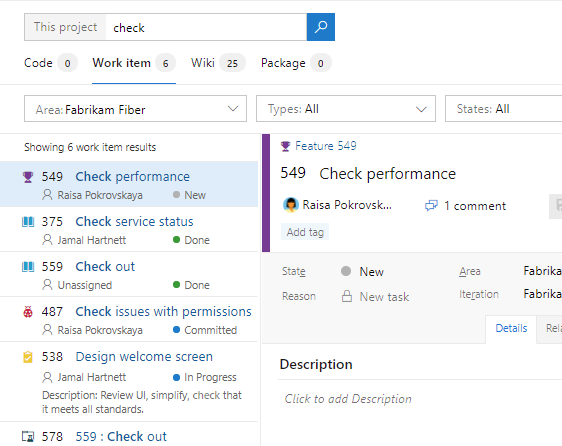Open the Feature 549 link
562x446 pixels.
[326, 146]
